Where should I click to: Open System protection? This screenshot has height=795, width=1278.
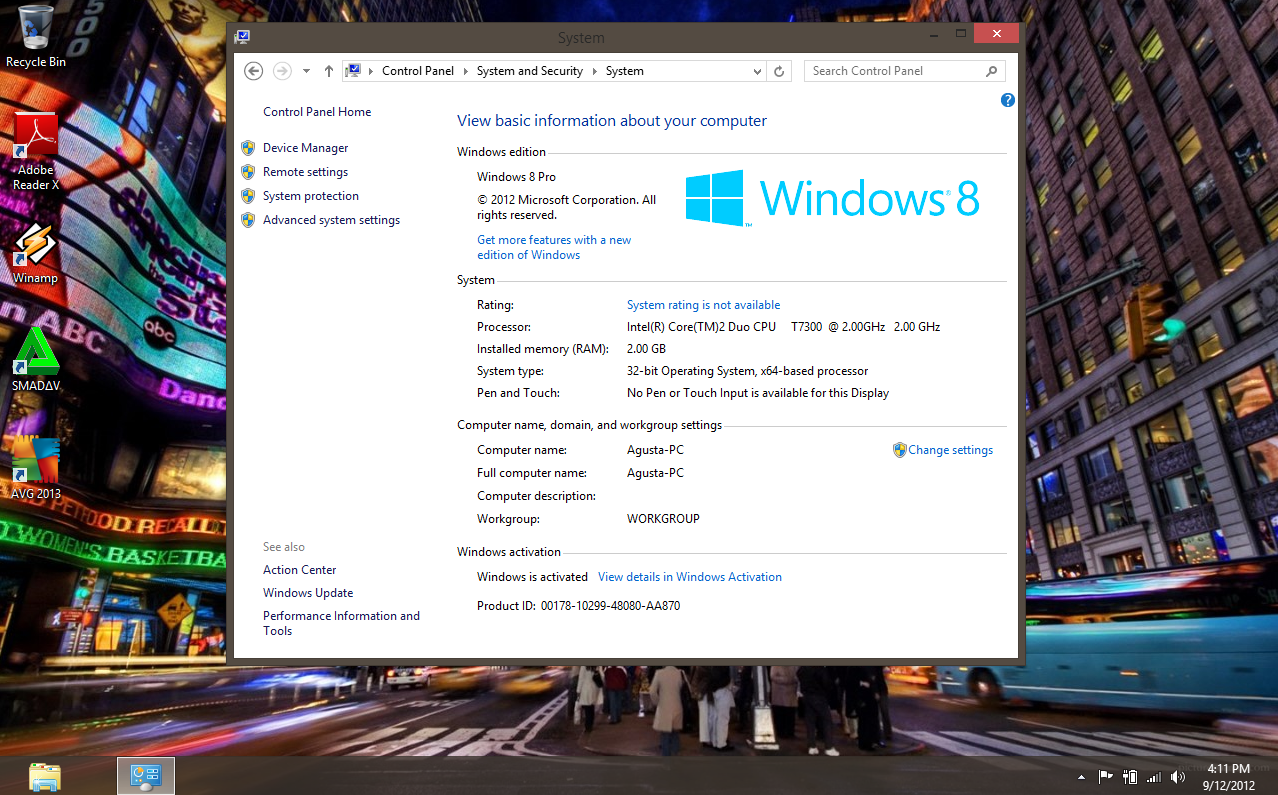point(310,196)
